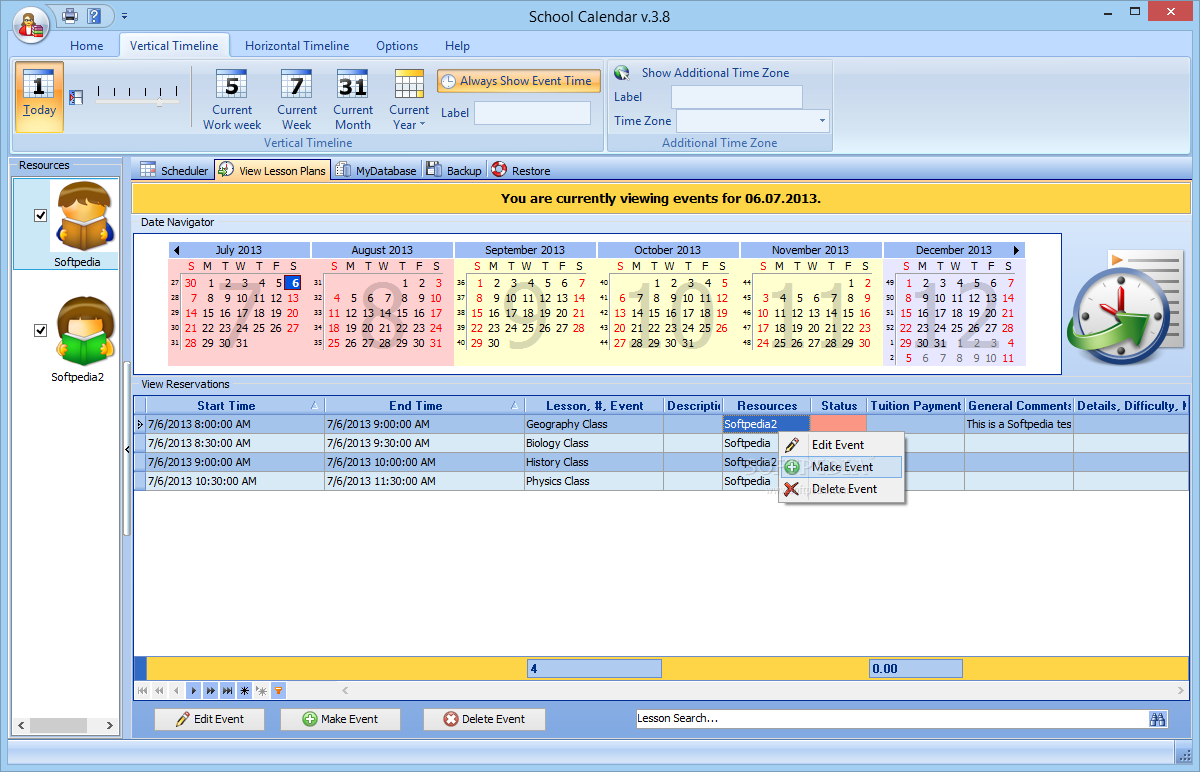Open the MyDatabase tab
Image resolution: width=1200 pixels, height=772 pixels.
tap(376, 170)
